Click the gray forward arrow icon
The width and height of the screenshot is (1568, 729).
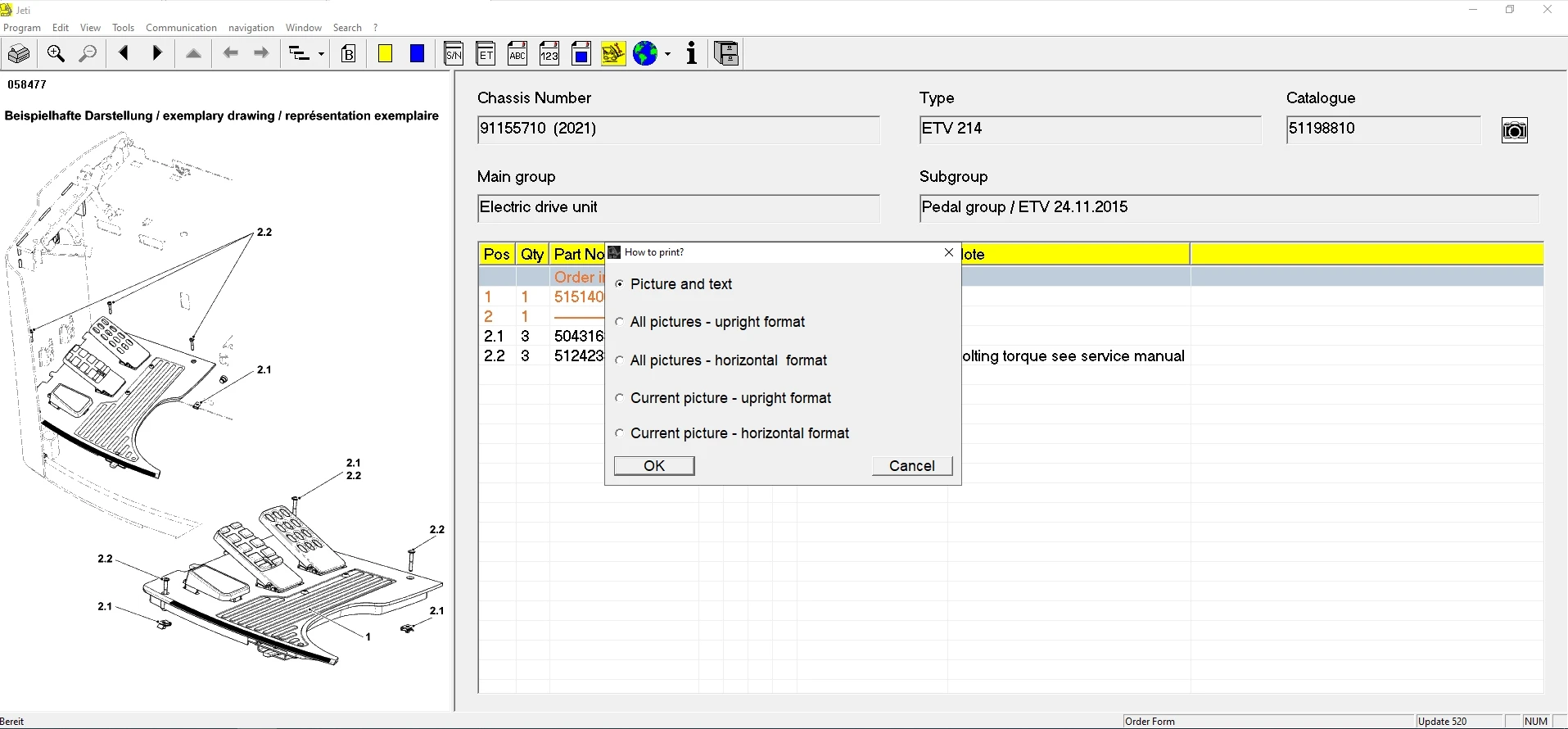coord(262,54)
